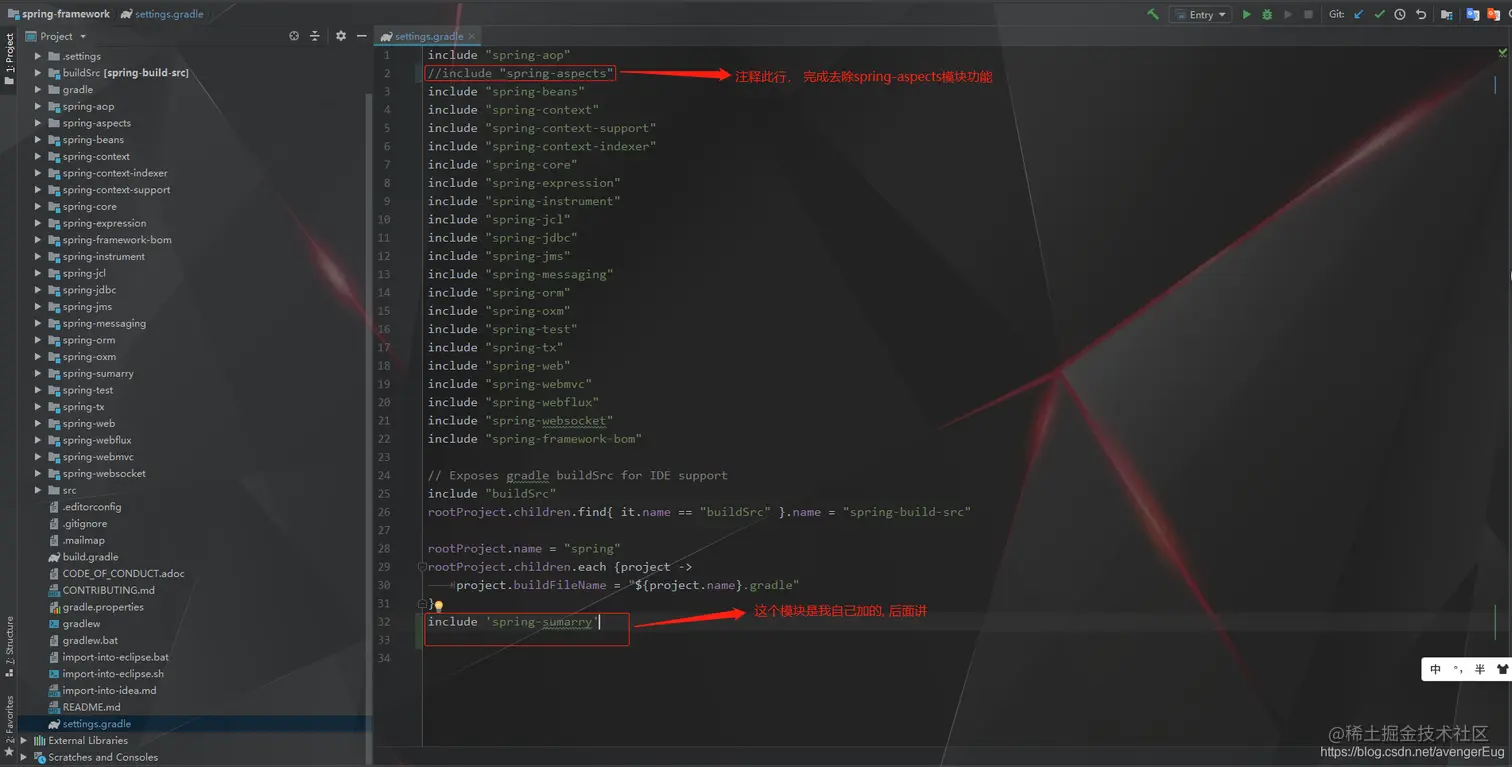
Task: Select import-into-idea.md file
Action: click(109, 690)
